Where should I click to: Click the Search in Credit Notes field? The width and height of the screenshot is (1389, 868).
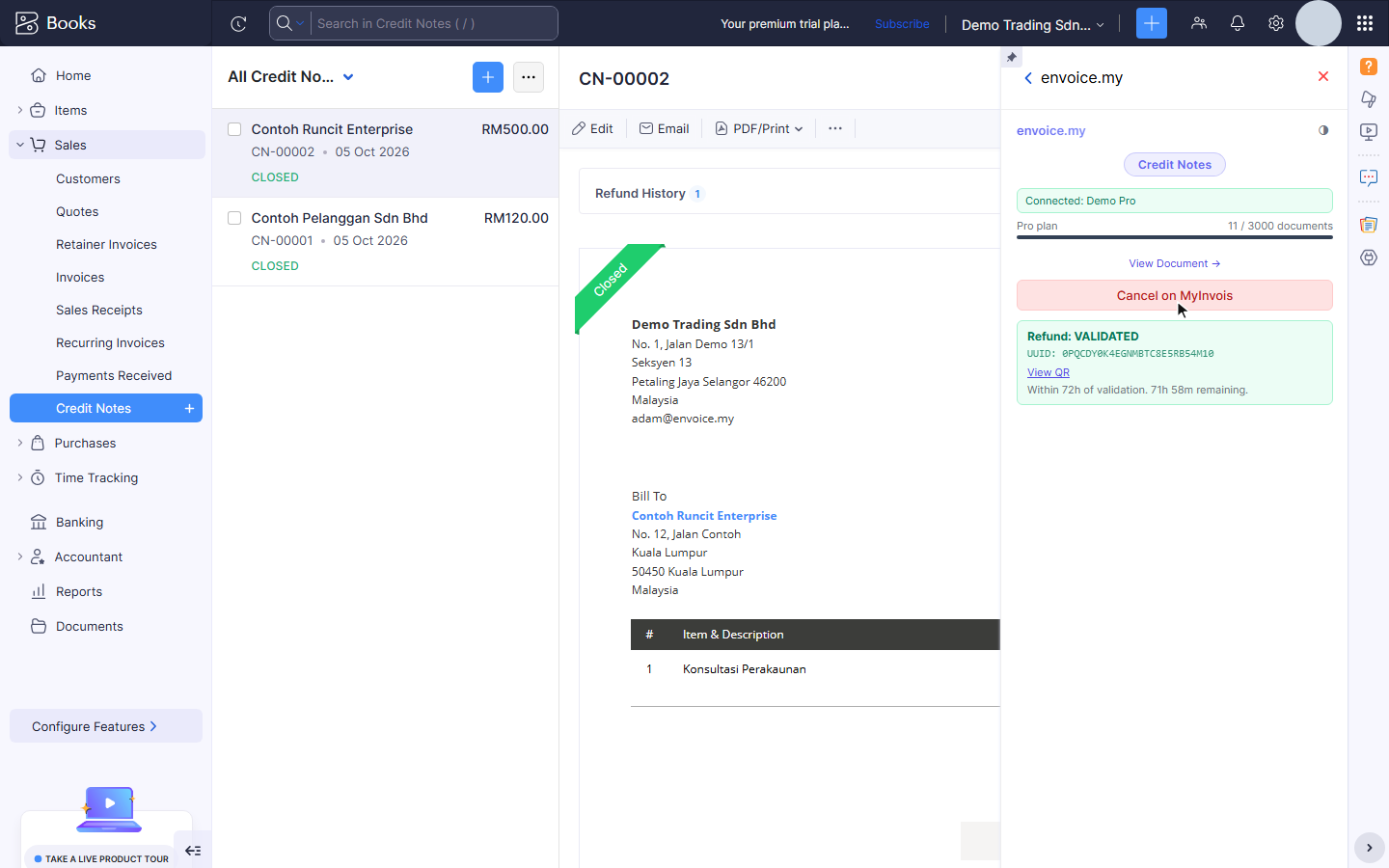434,23
